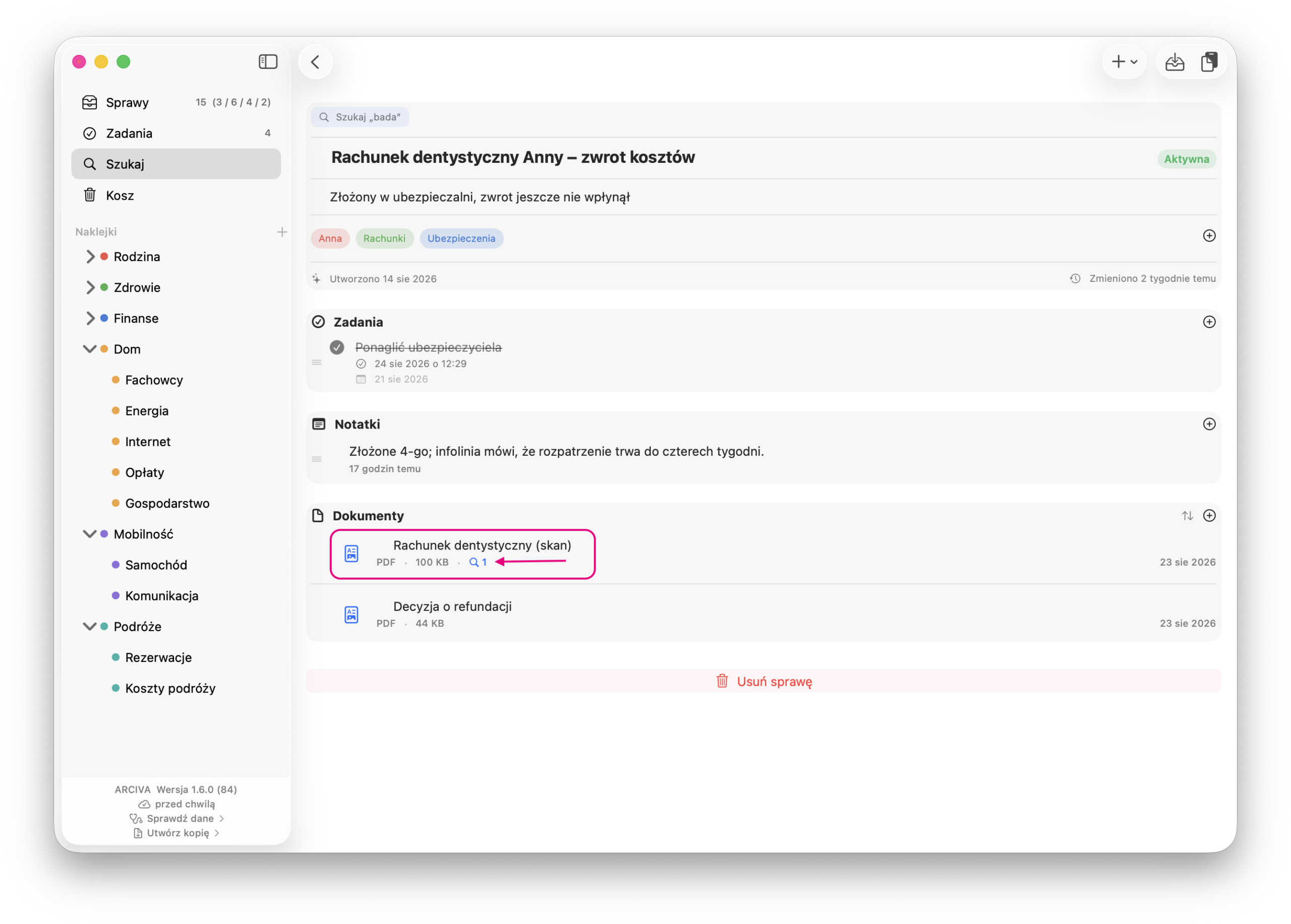Go back with the chevron button
Viewport: 1291px width, 924px height.
[315, 61]
